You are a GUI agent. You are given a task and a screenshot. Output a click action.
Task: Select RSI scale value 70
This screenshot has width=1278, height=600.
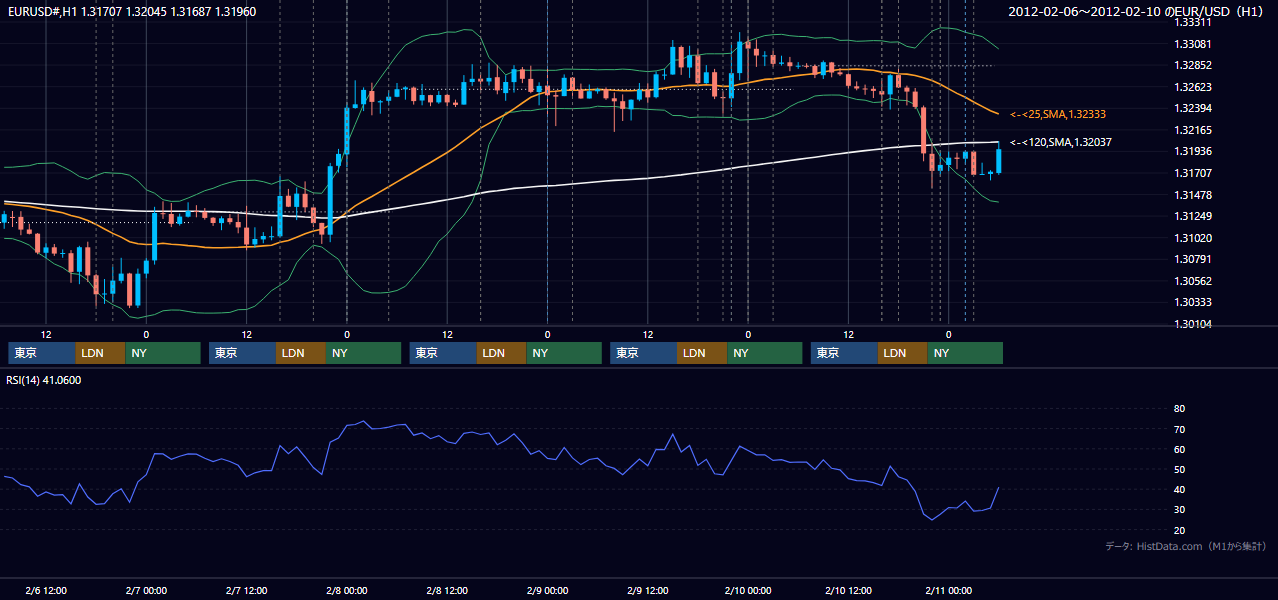(x=1179, y=429)
